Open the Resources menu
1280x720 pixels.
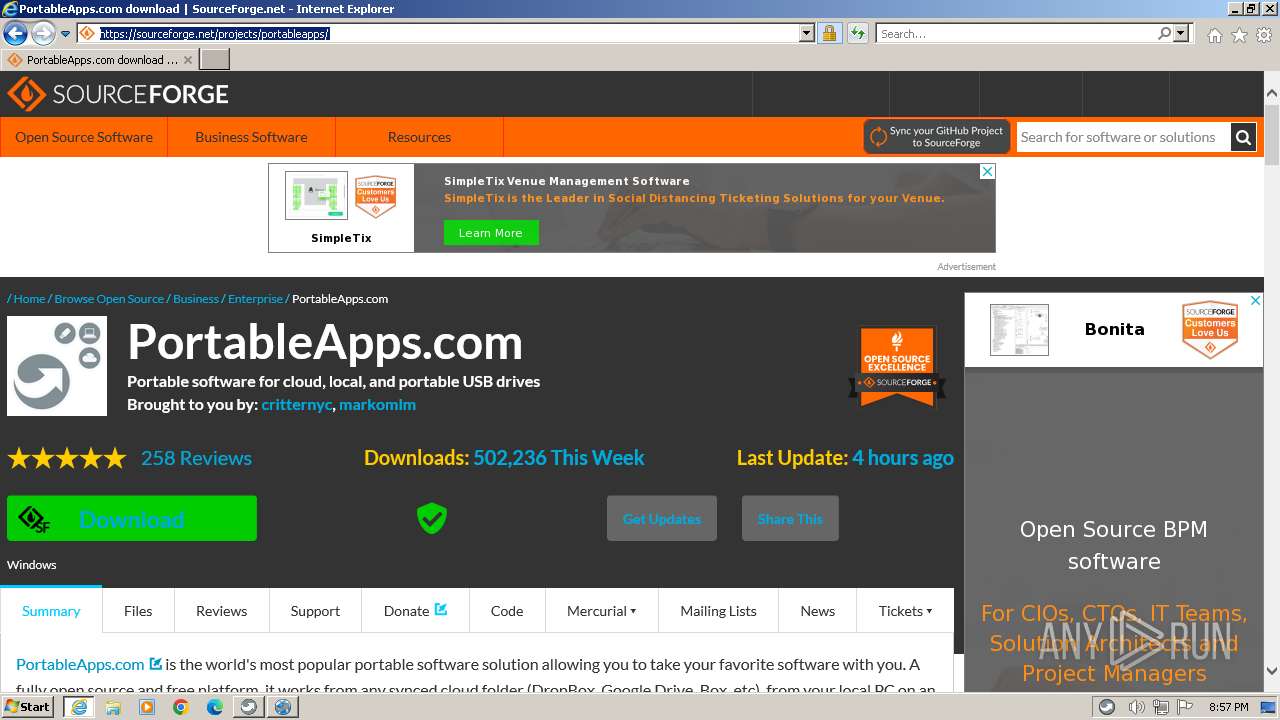[419, 137]
